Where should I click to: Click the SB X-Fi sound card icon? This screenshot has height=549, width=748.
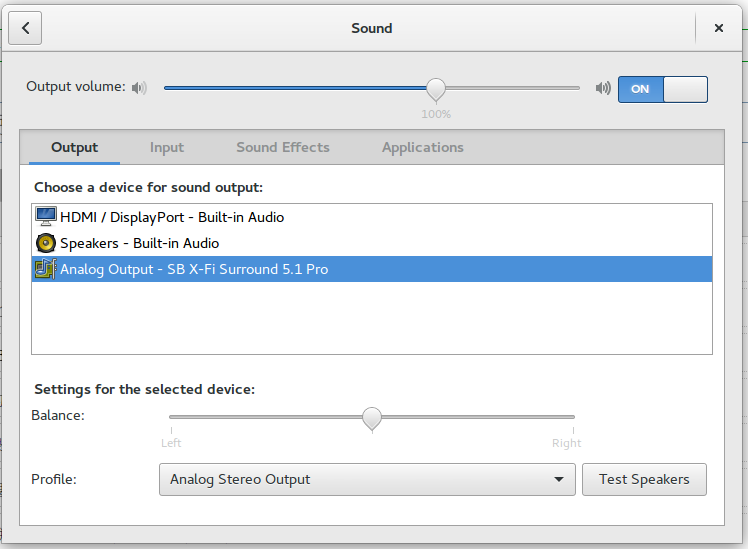[46, 269]
